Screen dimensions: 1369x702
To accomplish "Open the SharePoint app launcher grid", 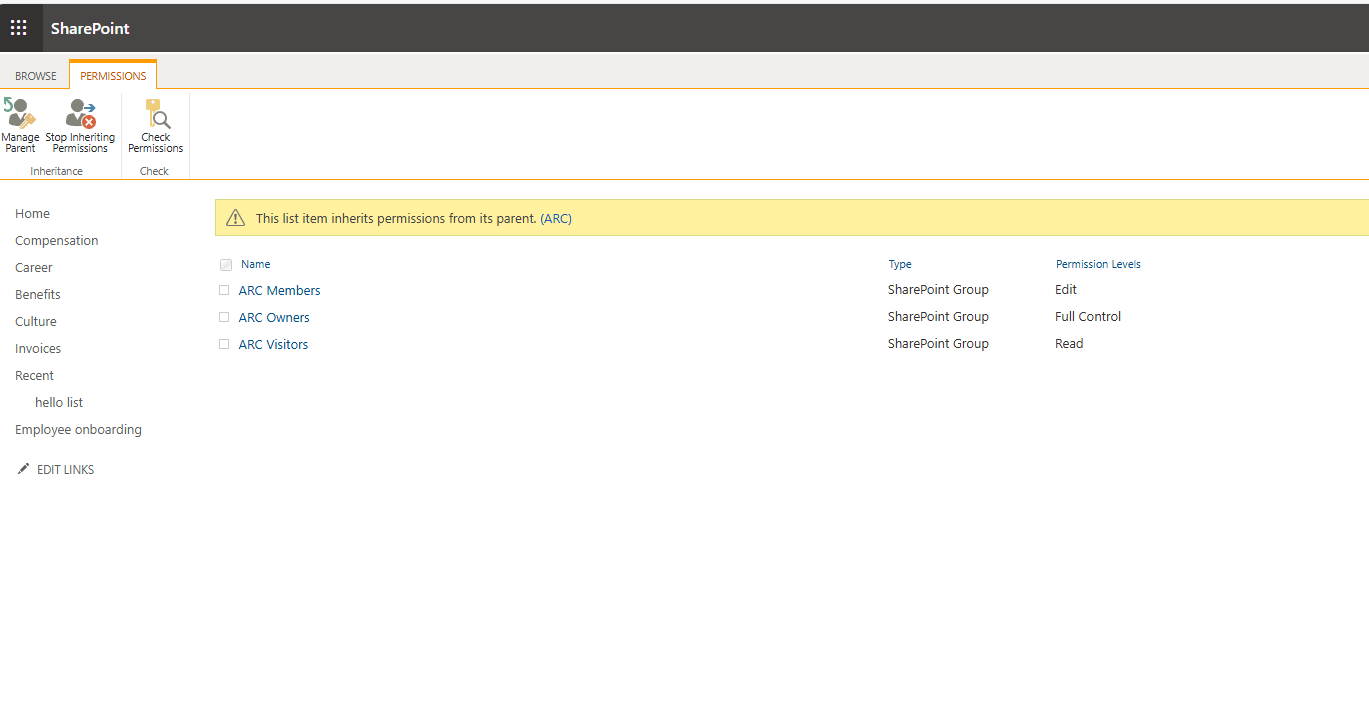I will click(x=19, y=28).
